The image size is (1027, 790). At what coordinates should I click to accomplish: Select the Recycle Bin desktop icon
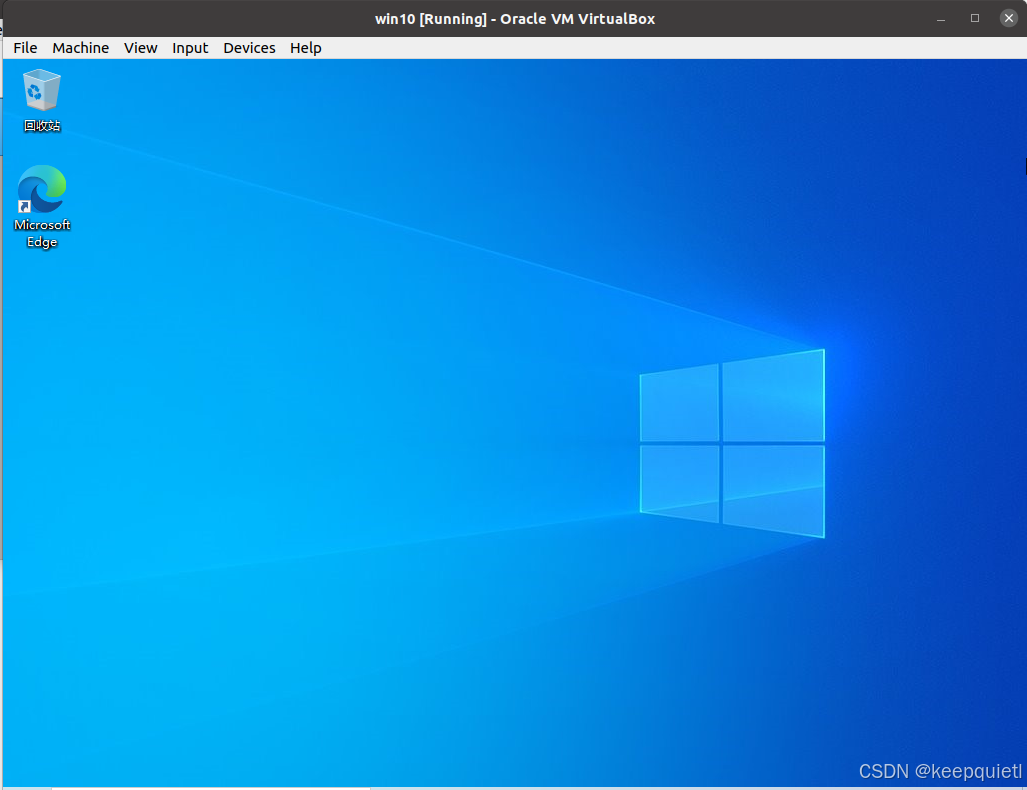click(x=42, y=90)
